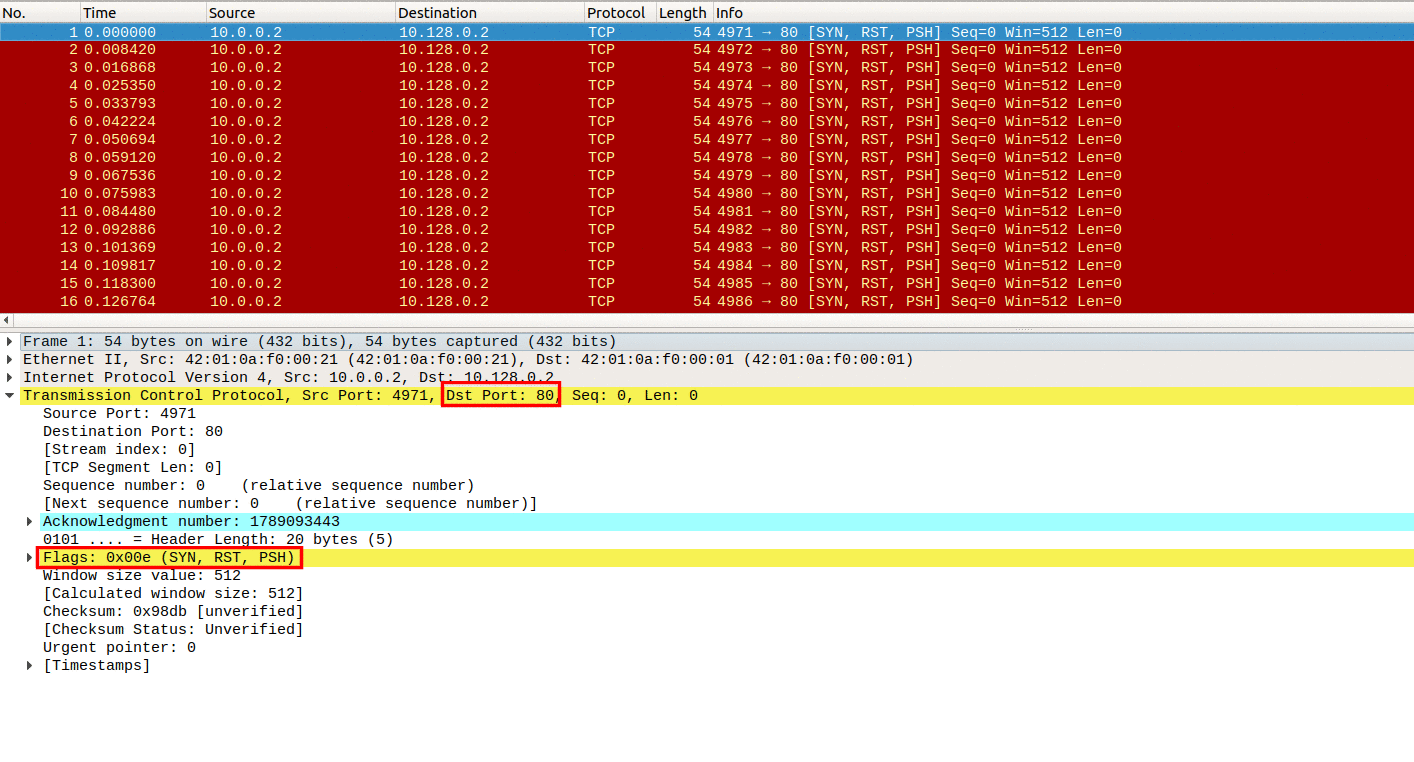The width and height of the screenshot is (1414, 762).
Task: Select the Source Port: 4971 field
Action: [x=119, y=414]
